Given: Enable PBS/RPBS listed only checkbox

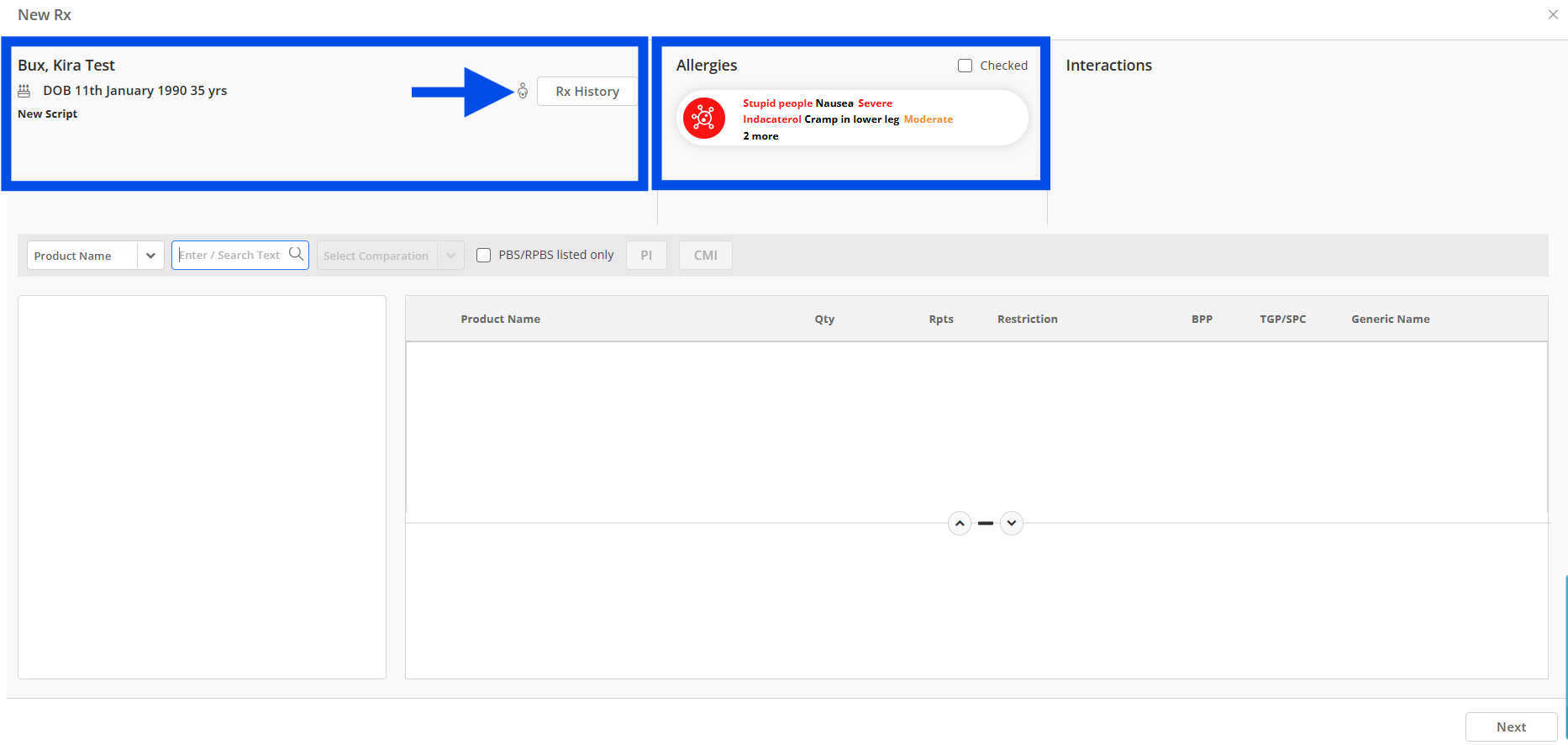Looking at the screenshot, I should point(484,255).
